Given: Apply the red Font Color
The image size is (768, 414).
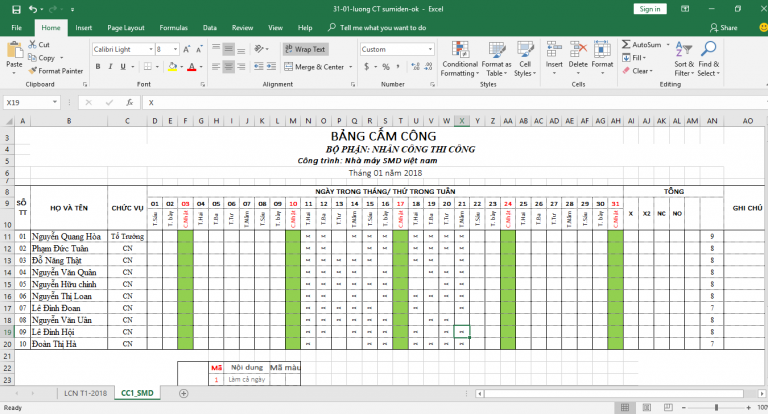Looking at the screenshot, I should point(192,67).
